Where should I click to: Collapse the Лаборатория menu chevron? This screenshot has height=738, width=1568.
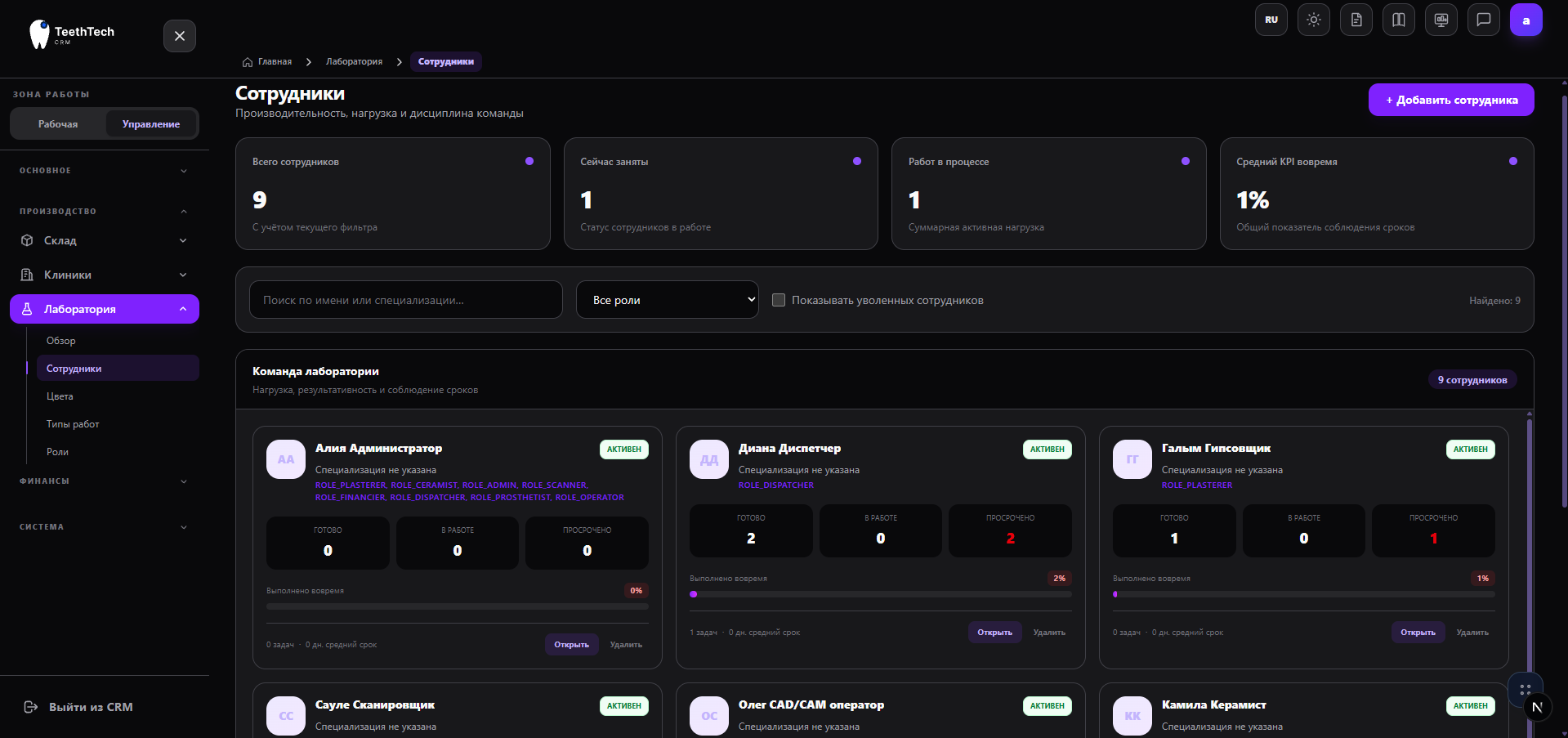(183, 309)
